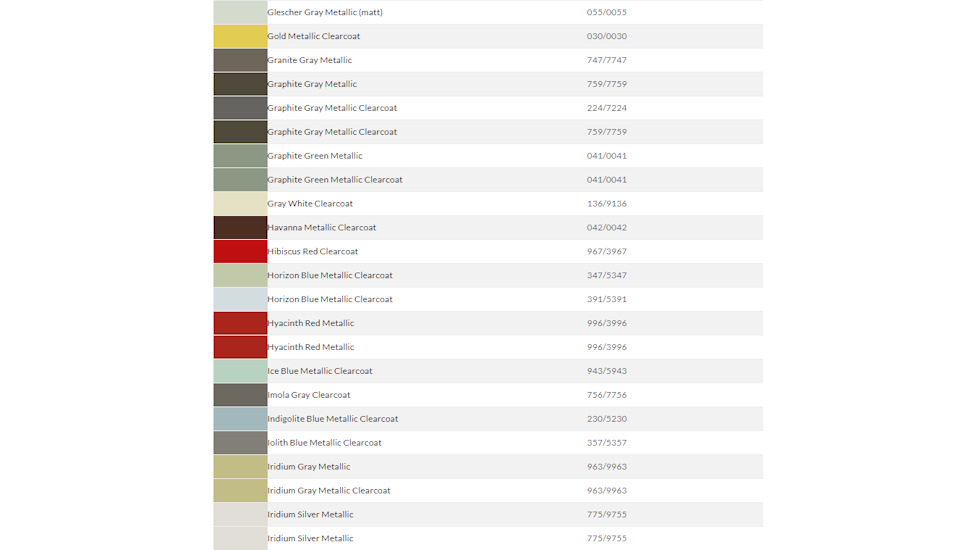Select the Graphite Green Metallic Clearcoat swatch
The height and width of the screenshot is (550, 960).
(240, 179)
